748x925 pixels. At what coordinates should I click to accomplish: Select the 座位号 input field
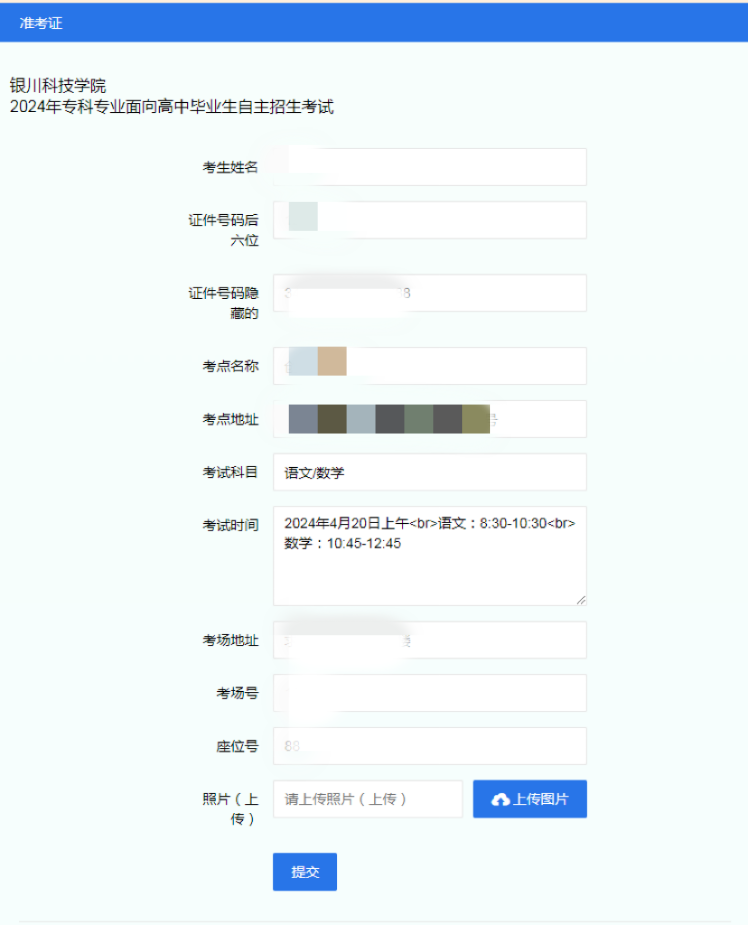click(x=429, y=746)
